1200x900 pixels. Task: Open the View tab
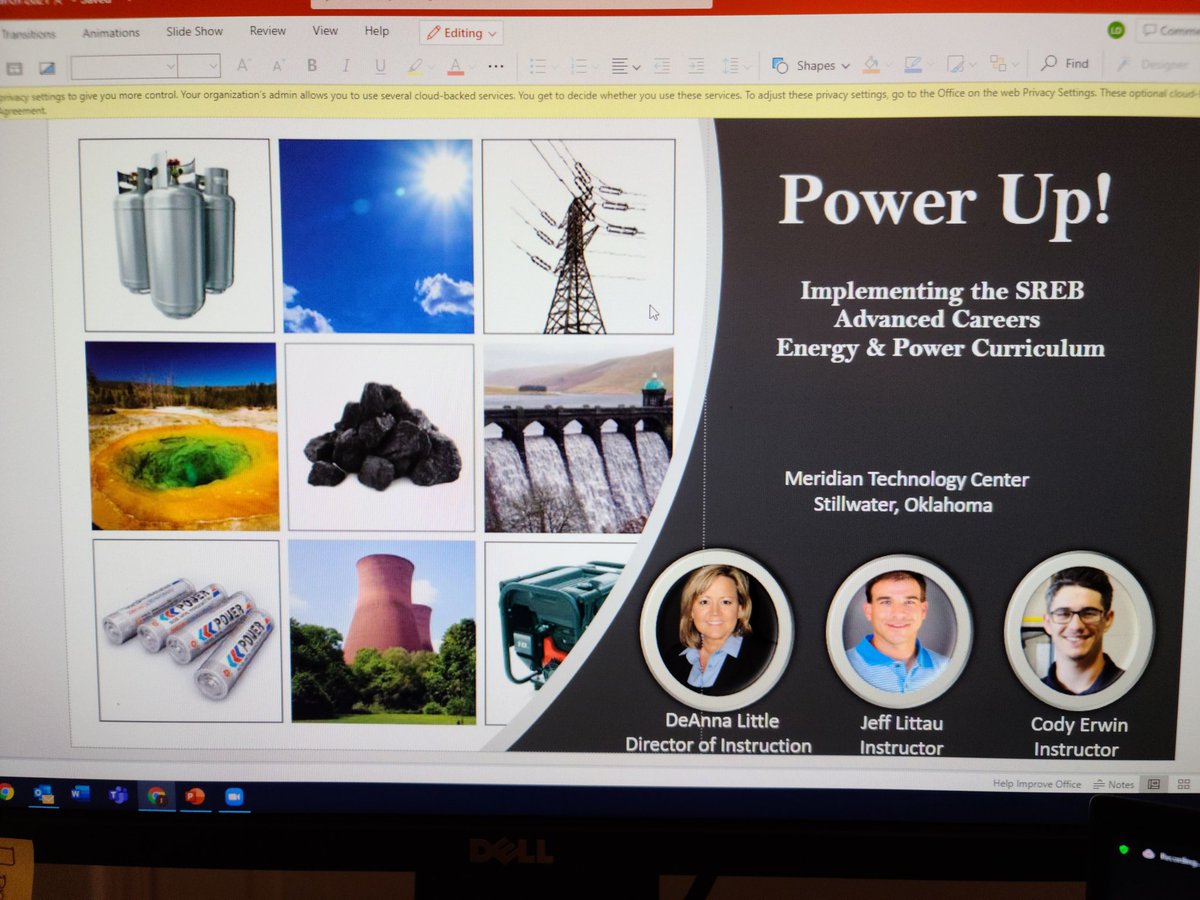click(325, 31)
